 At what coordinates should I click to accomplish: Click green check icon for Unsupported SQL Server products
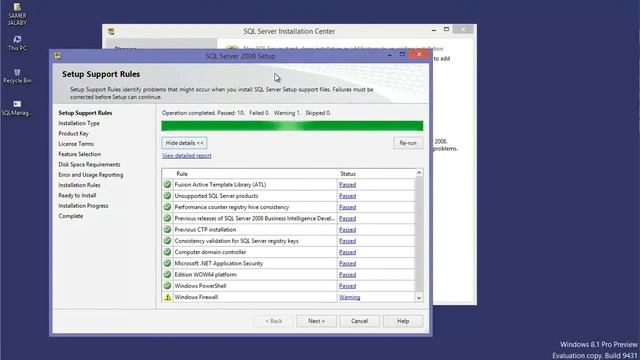point(167,196)
